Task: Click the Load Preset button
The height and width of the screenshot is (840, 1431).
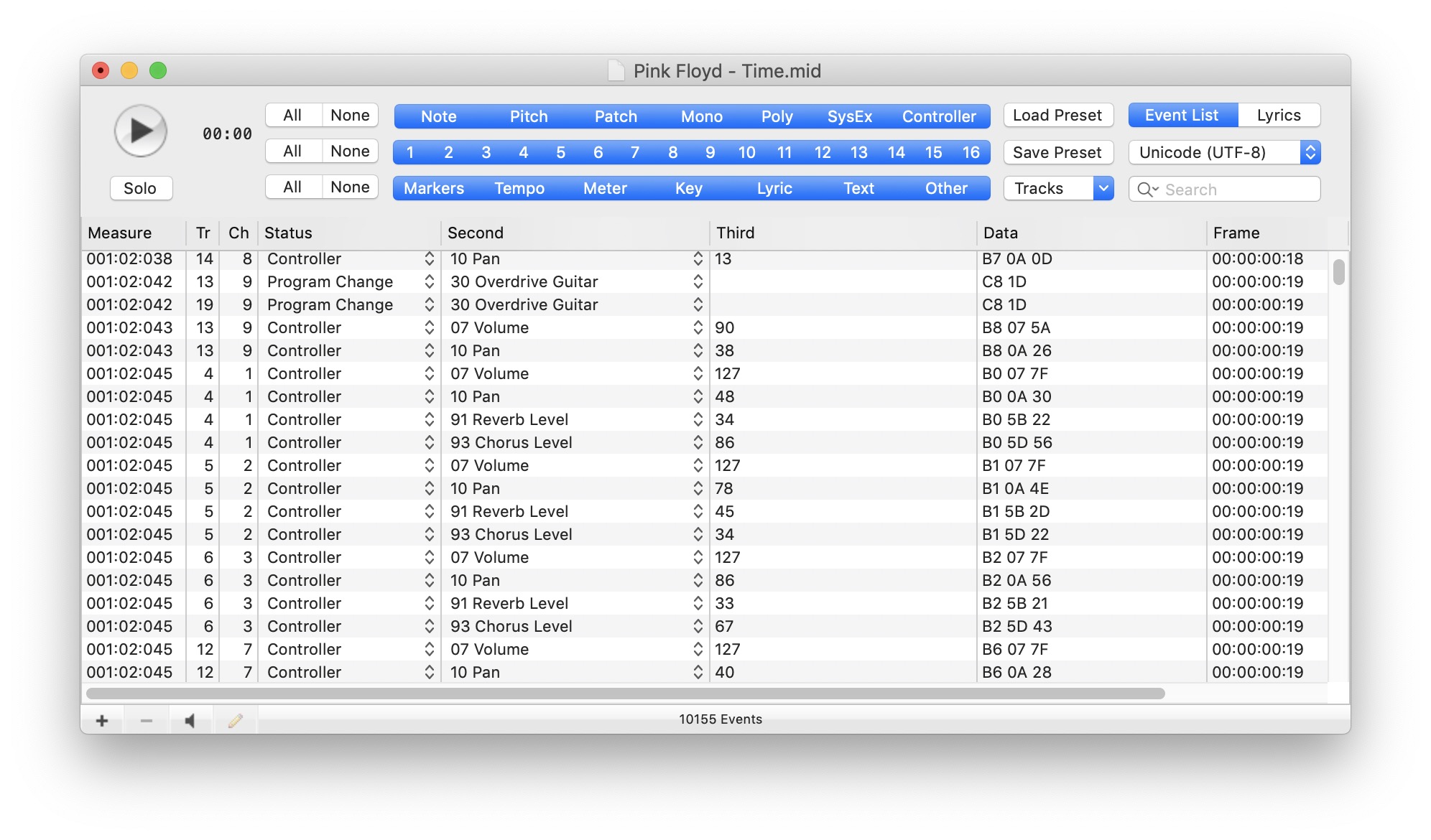Action: (x=1057, y=115)
